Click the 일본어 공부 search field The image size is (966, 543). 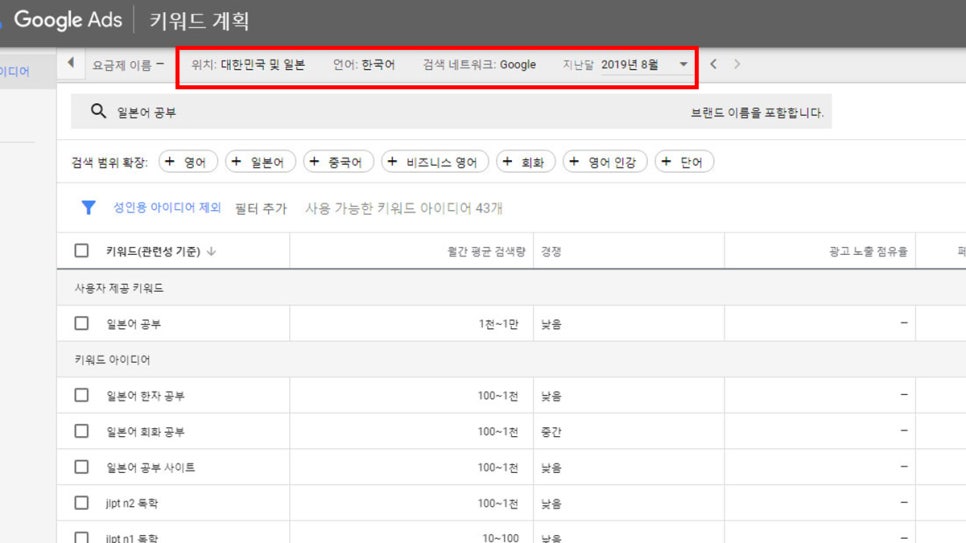[400, 112]
